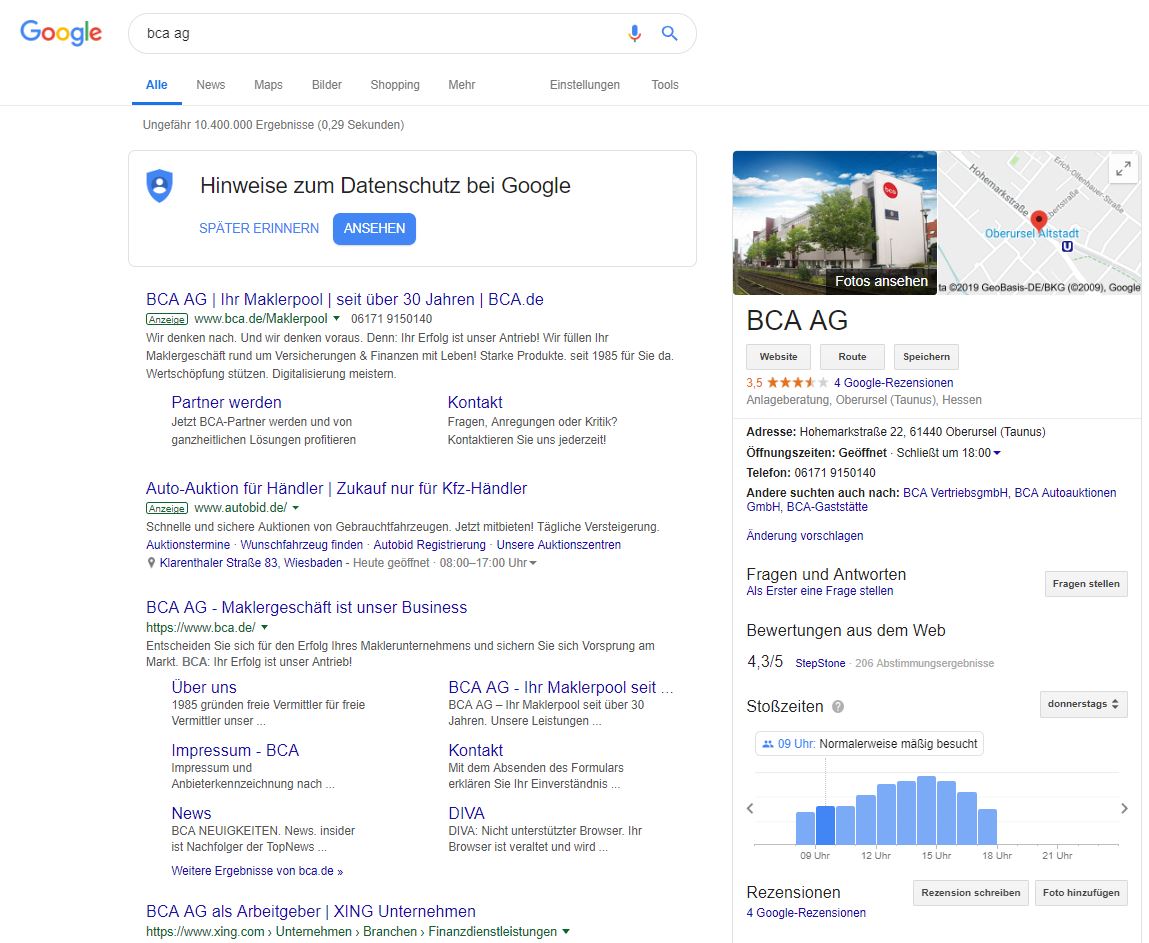This screenshot has width=1149, height=943.
Task: Open dropdown next to www.bca.de/Maklerpool
Action: tap(336, 319)
